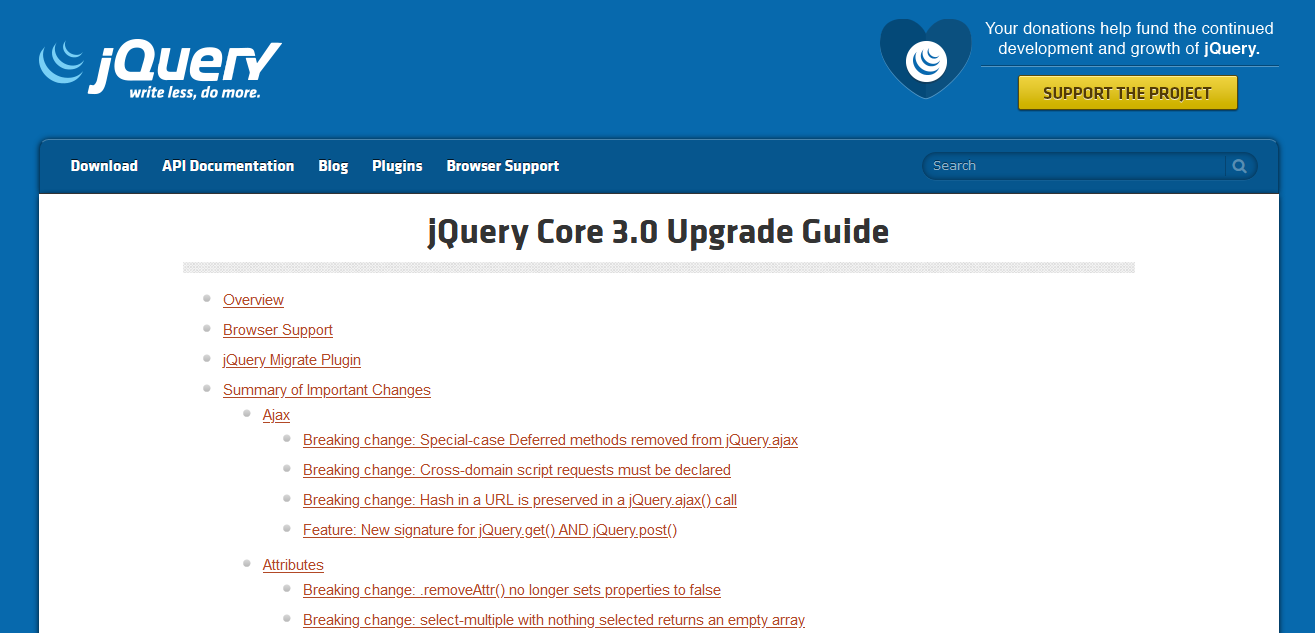The image size is (1315, 633).
Task: Open the Attributes section link
Action: 293,565
